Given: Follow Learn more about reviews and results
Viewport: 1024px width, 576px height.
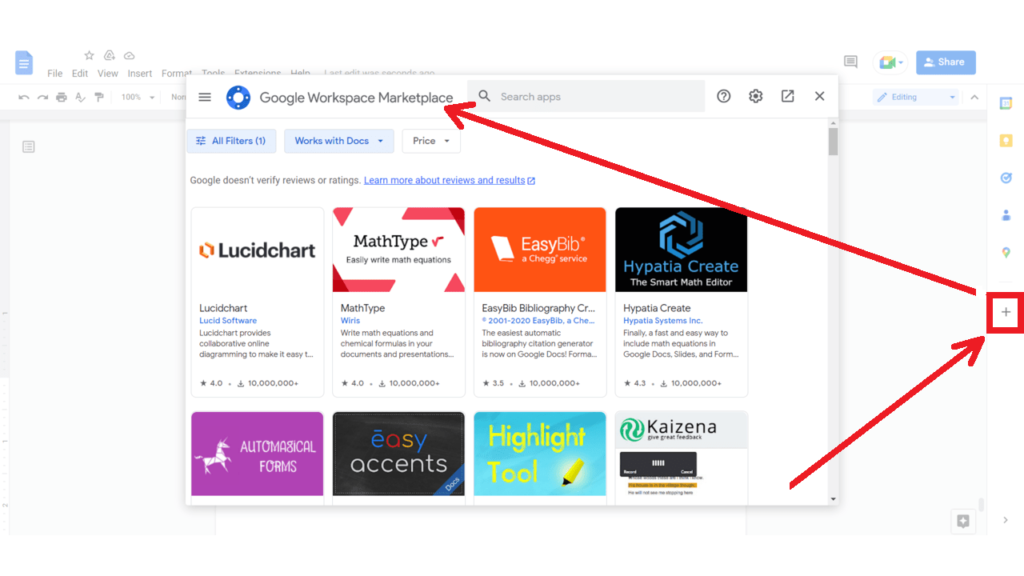Looking at the screenshot, I should tap(449, 180).
